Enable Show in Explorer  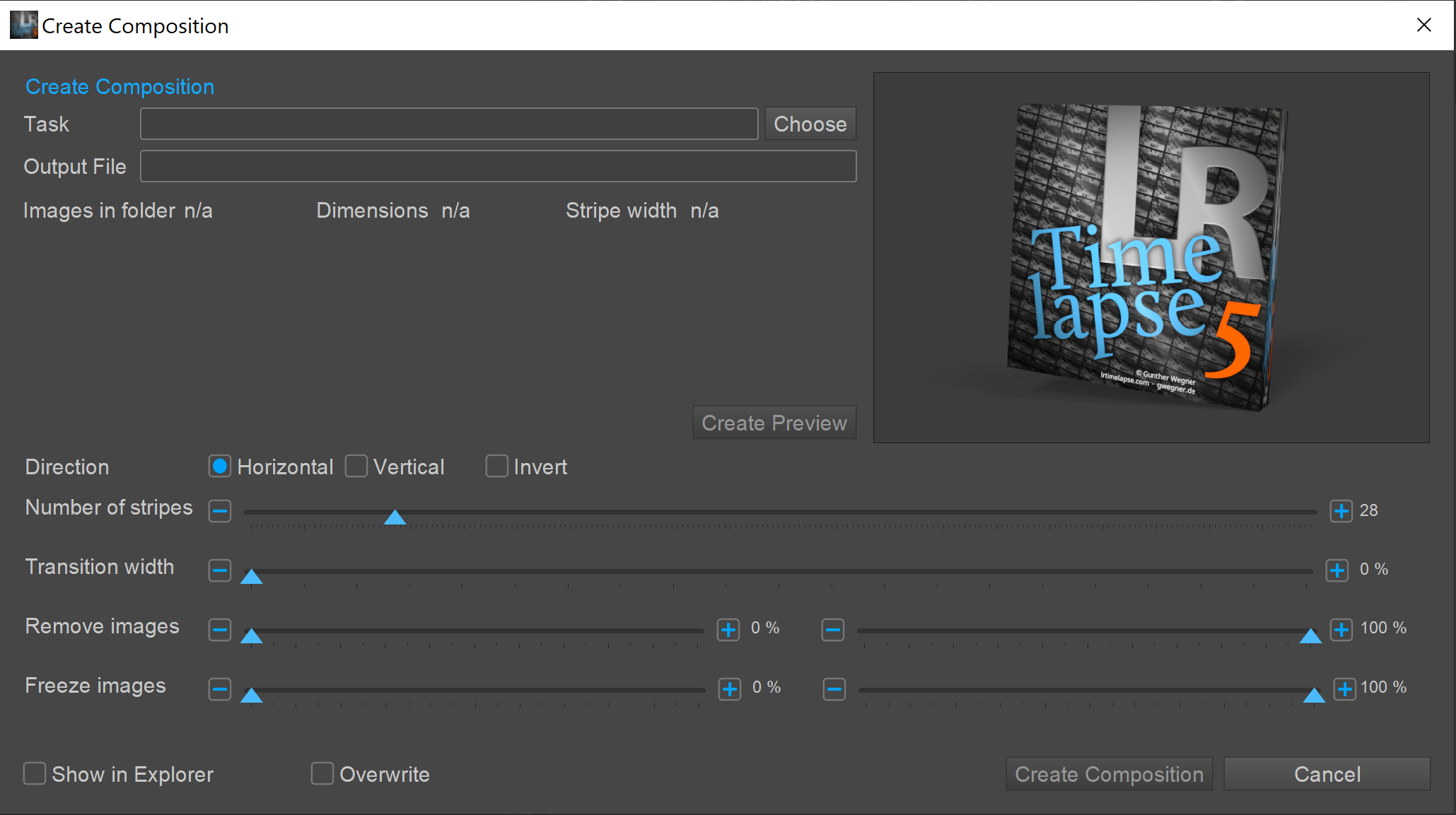pos(35,773)
